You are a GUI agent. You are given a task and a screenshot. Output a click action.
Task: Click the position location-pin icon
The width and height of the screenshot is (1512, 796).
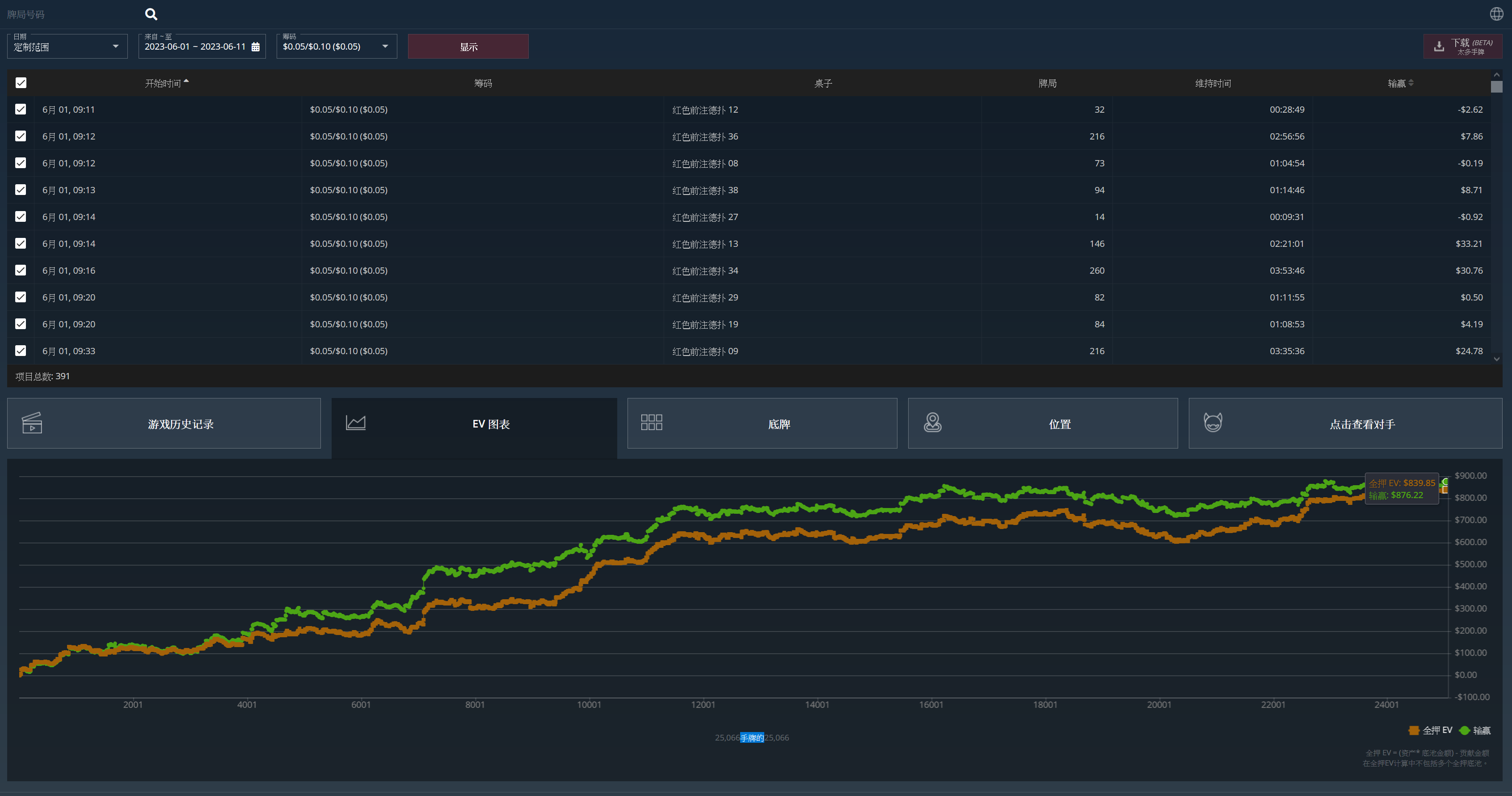tap(933, 422)
